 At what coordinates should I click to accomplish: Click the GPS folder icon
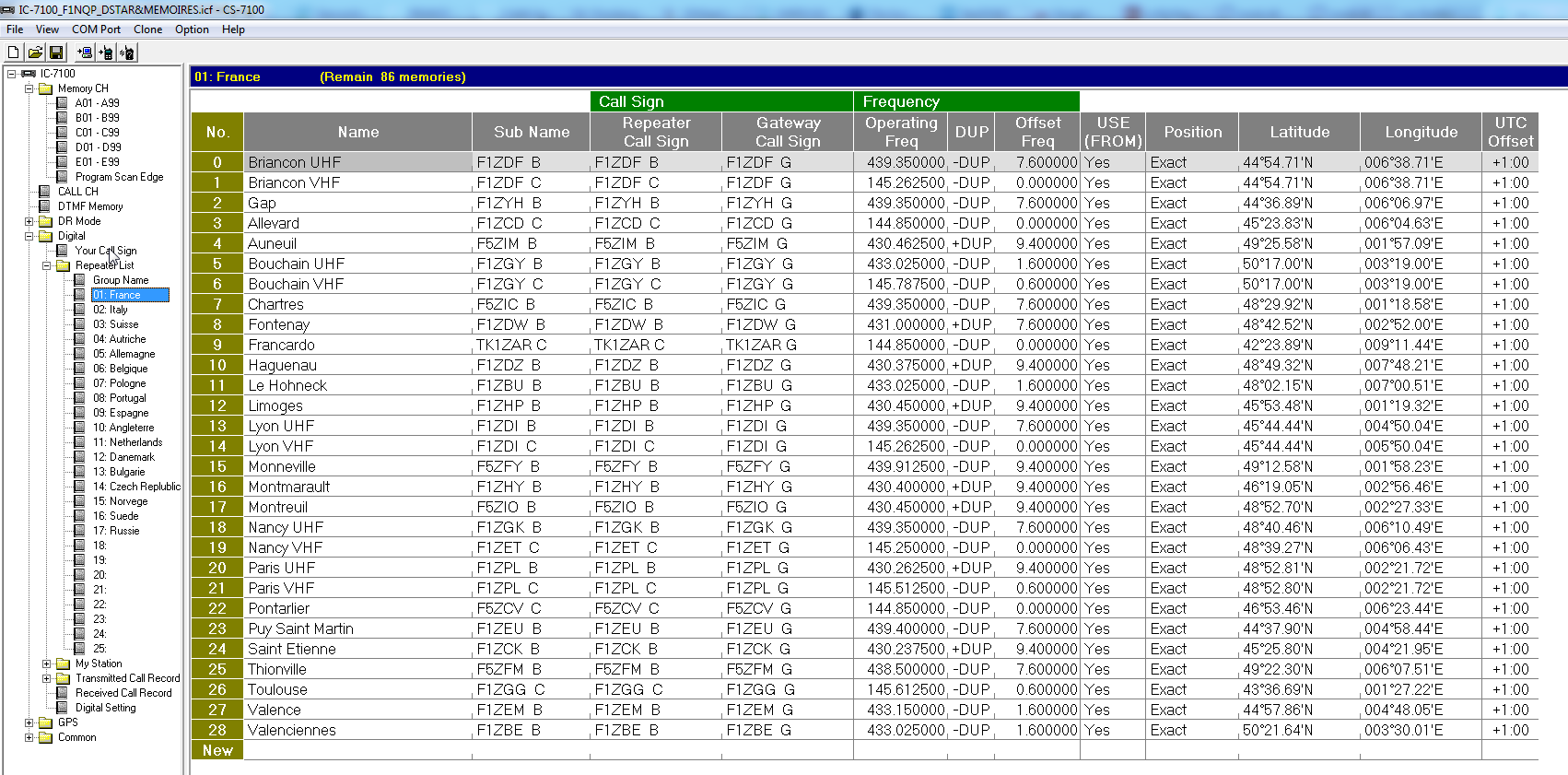point(45,722)
